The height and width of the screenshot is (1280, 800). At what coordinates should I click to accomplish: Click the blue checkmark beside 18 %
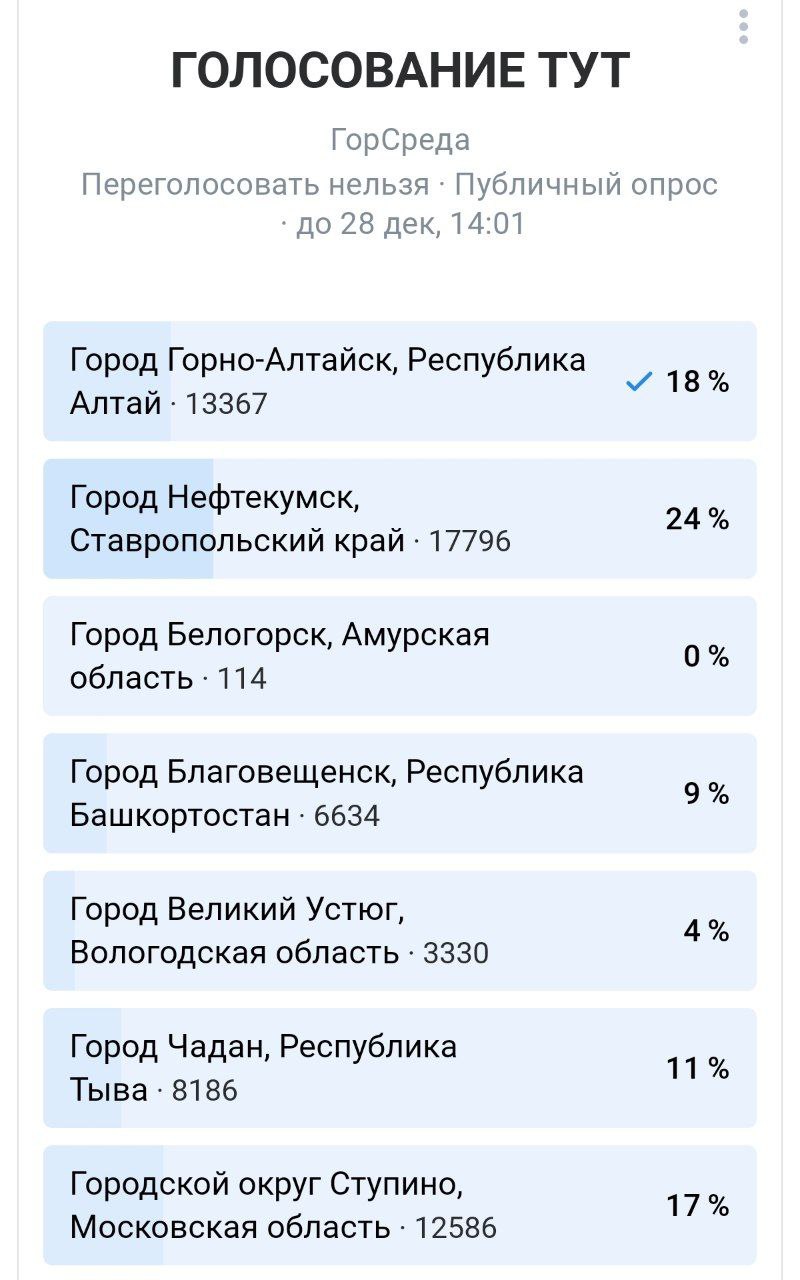(637, 381)
